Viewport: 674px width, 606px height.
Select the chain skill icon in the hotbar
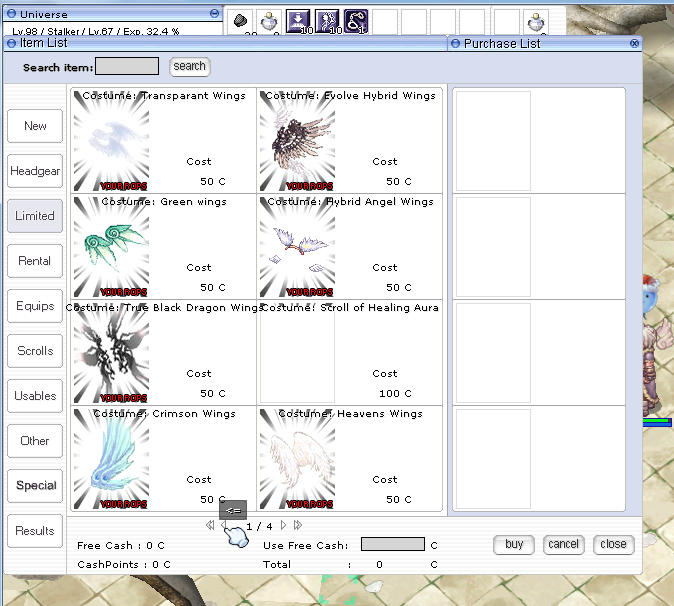pos(356,21)
